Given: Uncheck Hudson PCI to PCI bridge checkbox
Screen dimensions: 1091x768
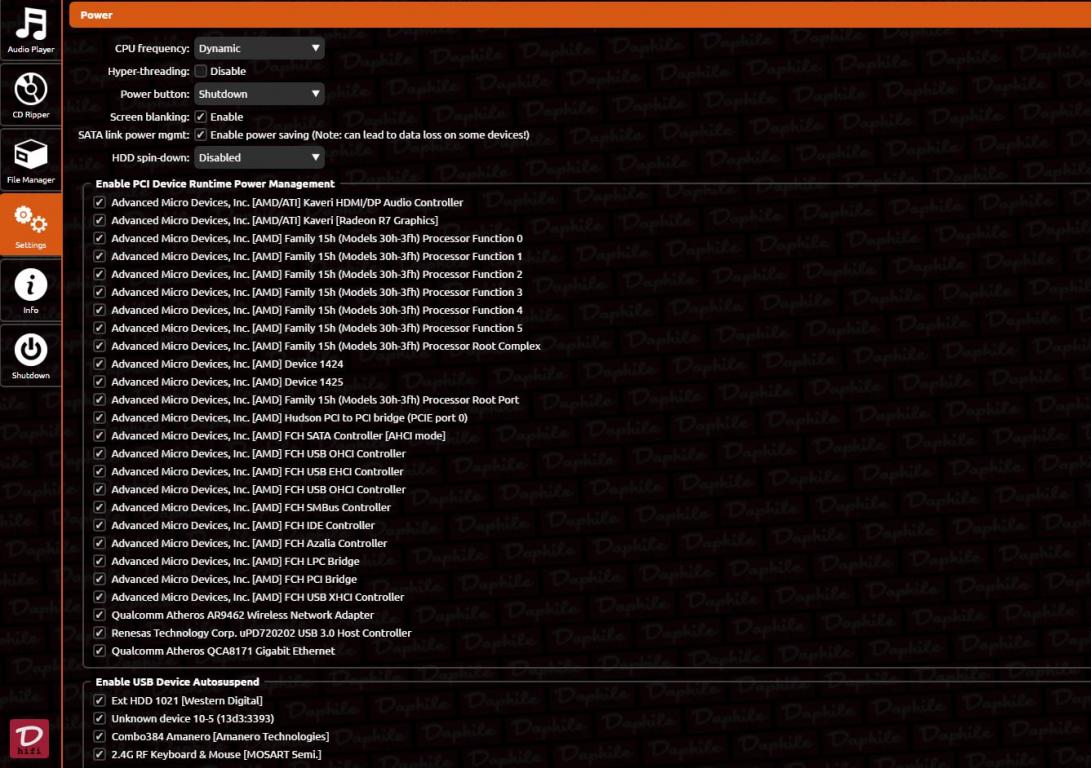Looking at the screenshot, I should tap(99, 418).
